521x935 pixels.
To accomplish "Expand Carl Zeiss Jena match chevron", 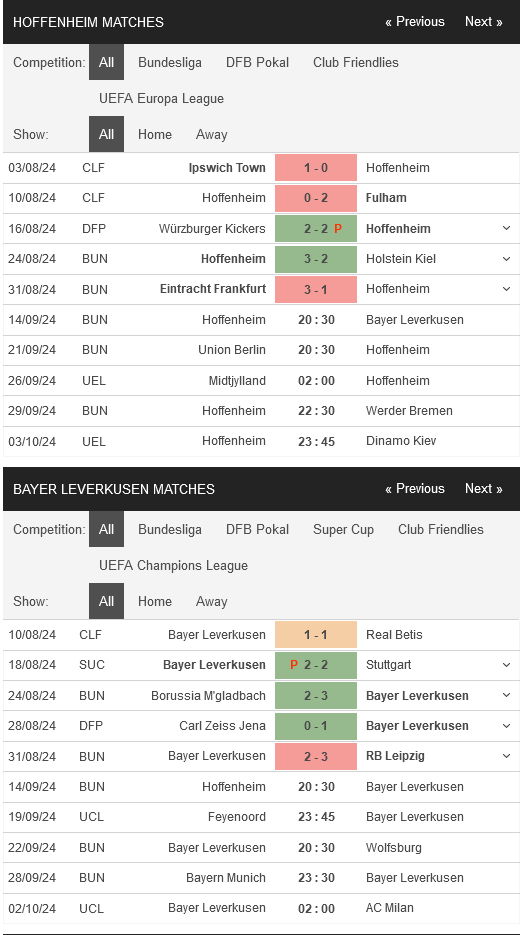I will click(x=506, y=726).
